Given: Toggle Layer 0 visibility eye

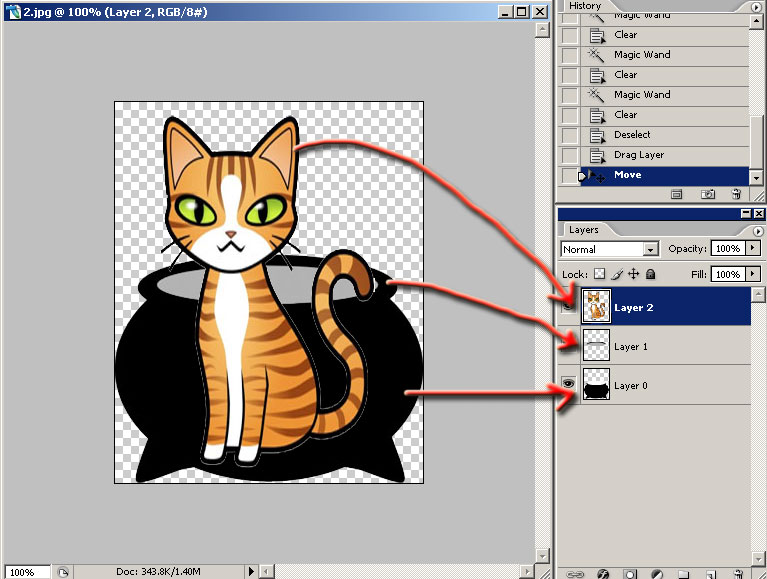Looking at the screenshot, I should click(x=568, y=384).
